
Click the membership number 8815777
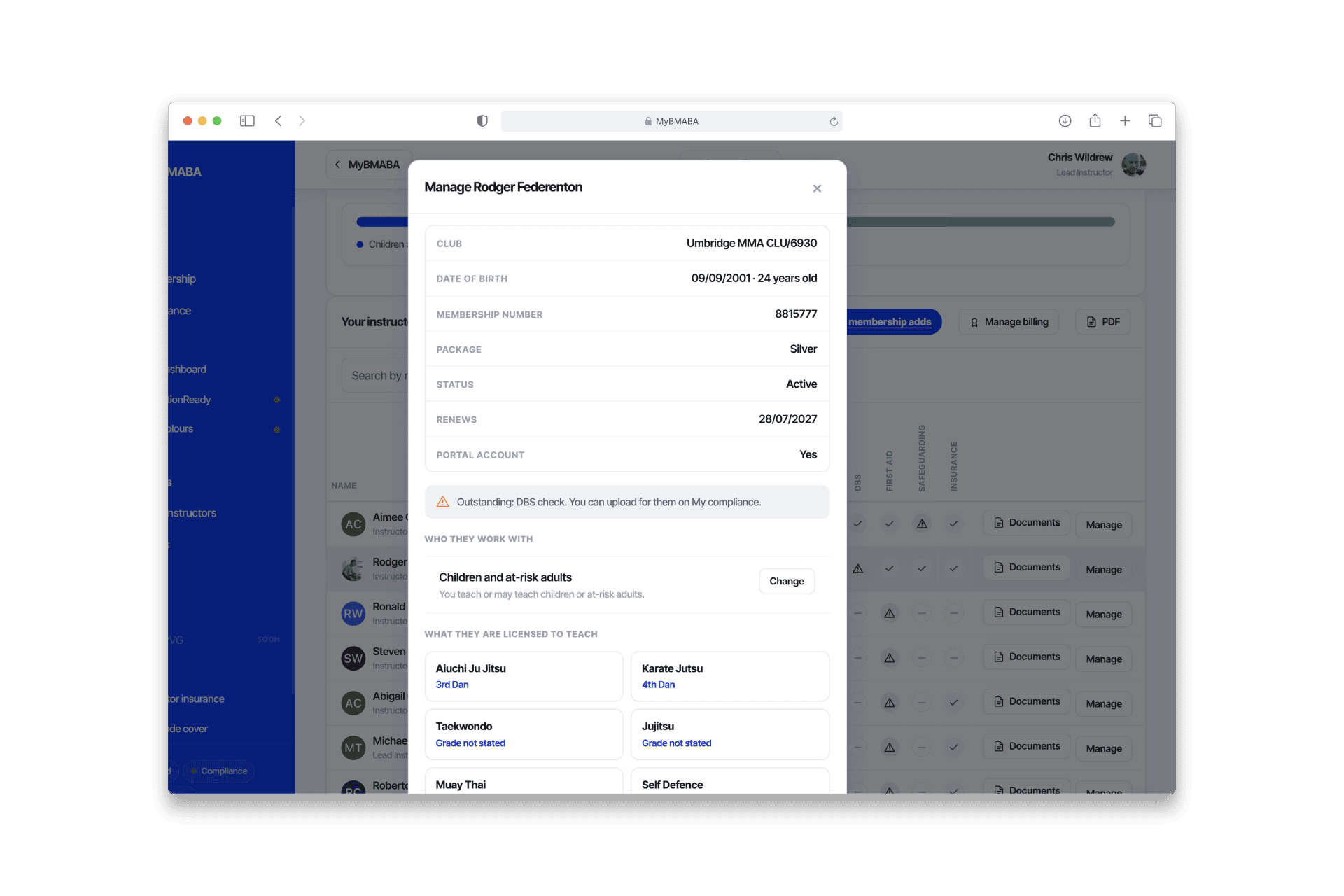point(796,314)
